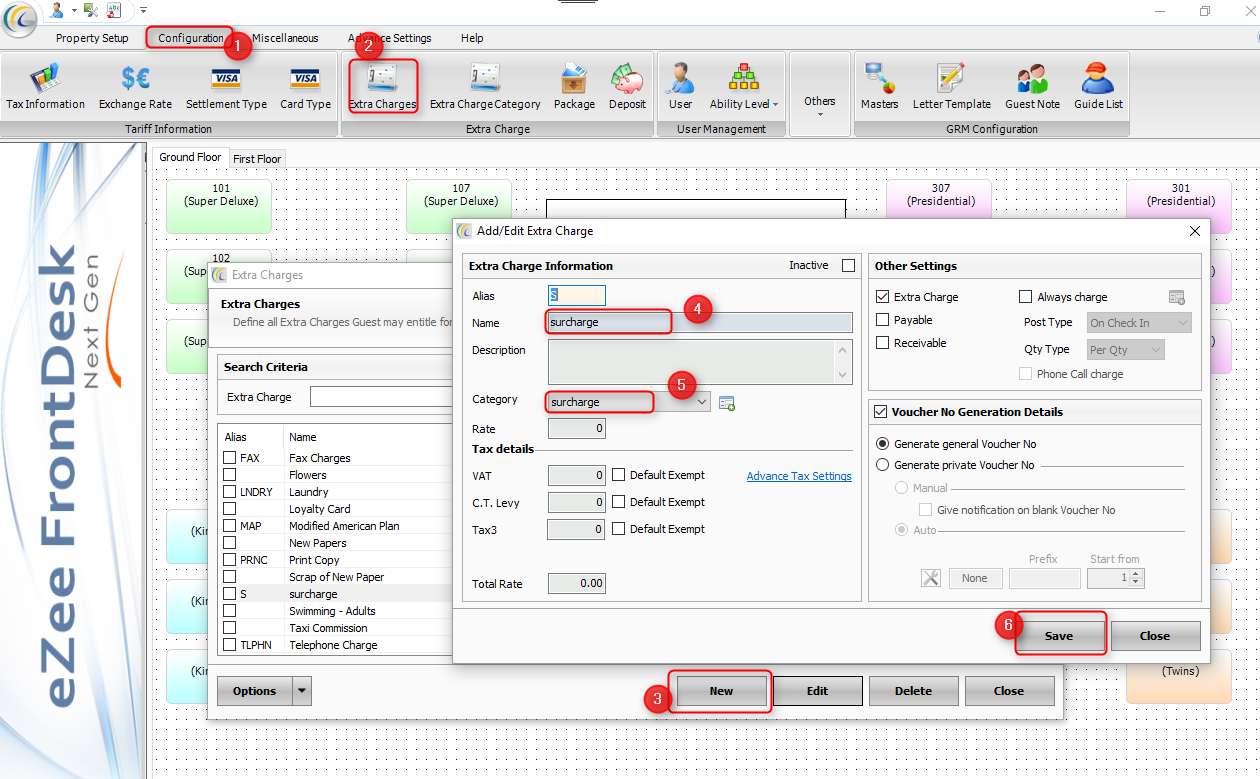Open Guest Note configuration
The image size is (1260, 779).
pyautogui.click(x=1032, y=86)
